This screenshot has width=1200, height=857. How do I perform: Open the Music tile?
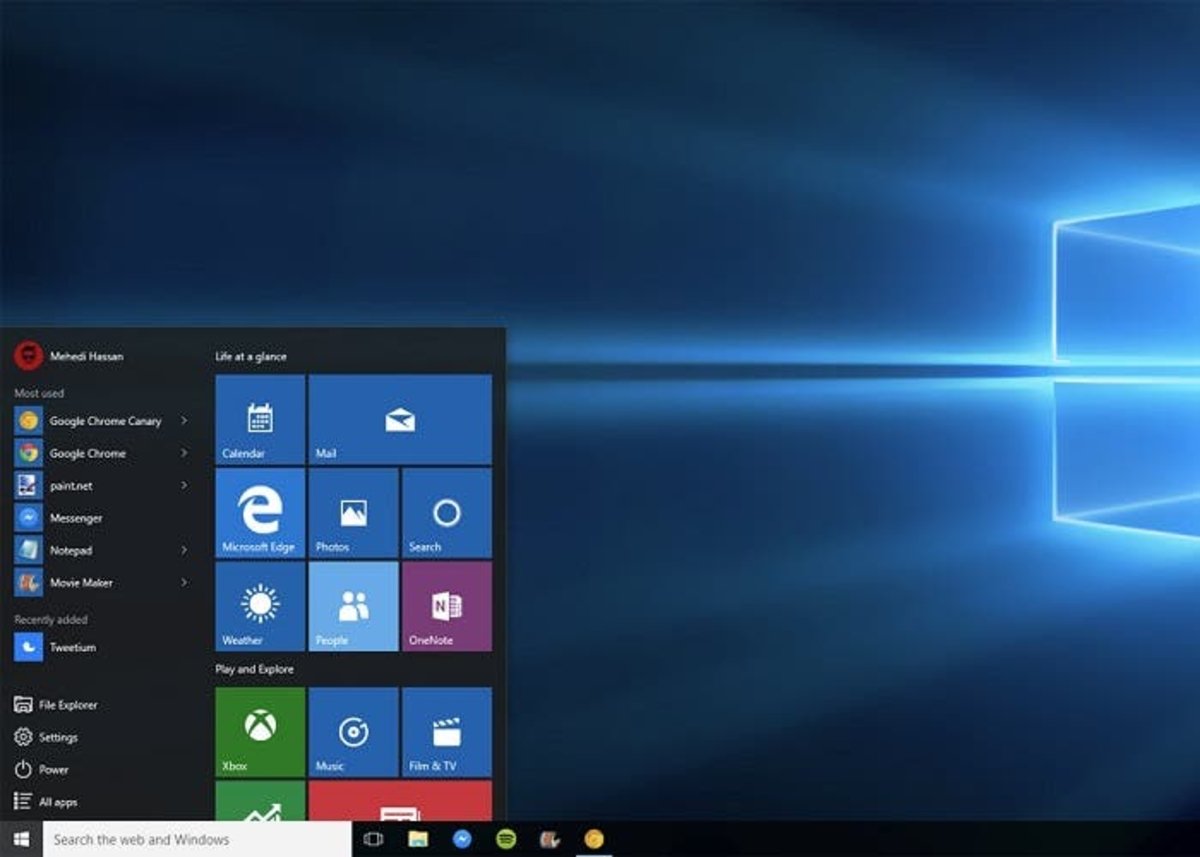tap(353, 732)
